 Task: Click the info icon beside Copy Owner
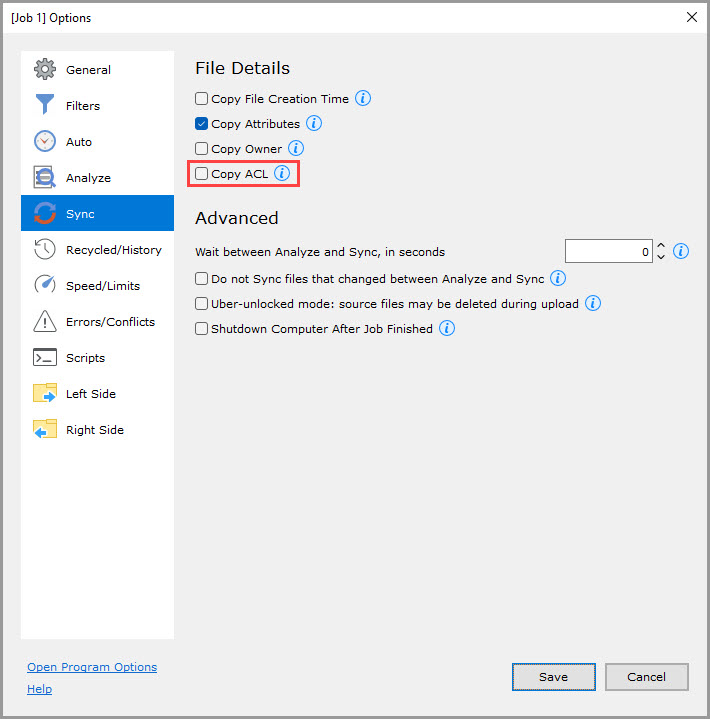(296, 149)
